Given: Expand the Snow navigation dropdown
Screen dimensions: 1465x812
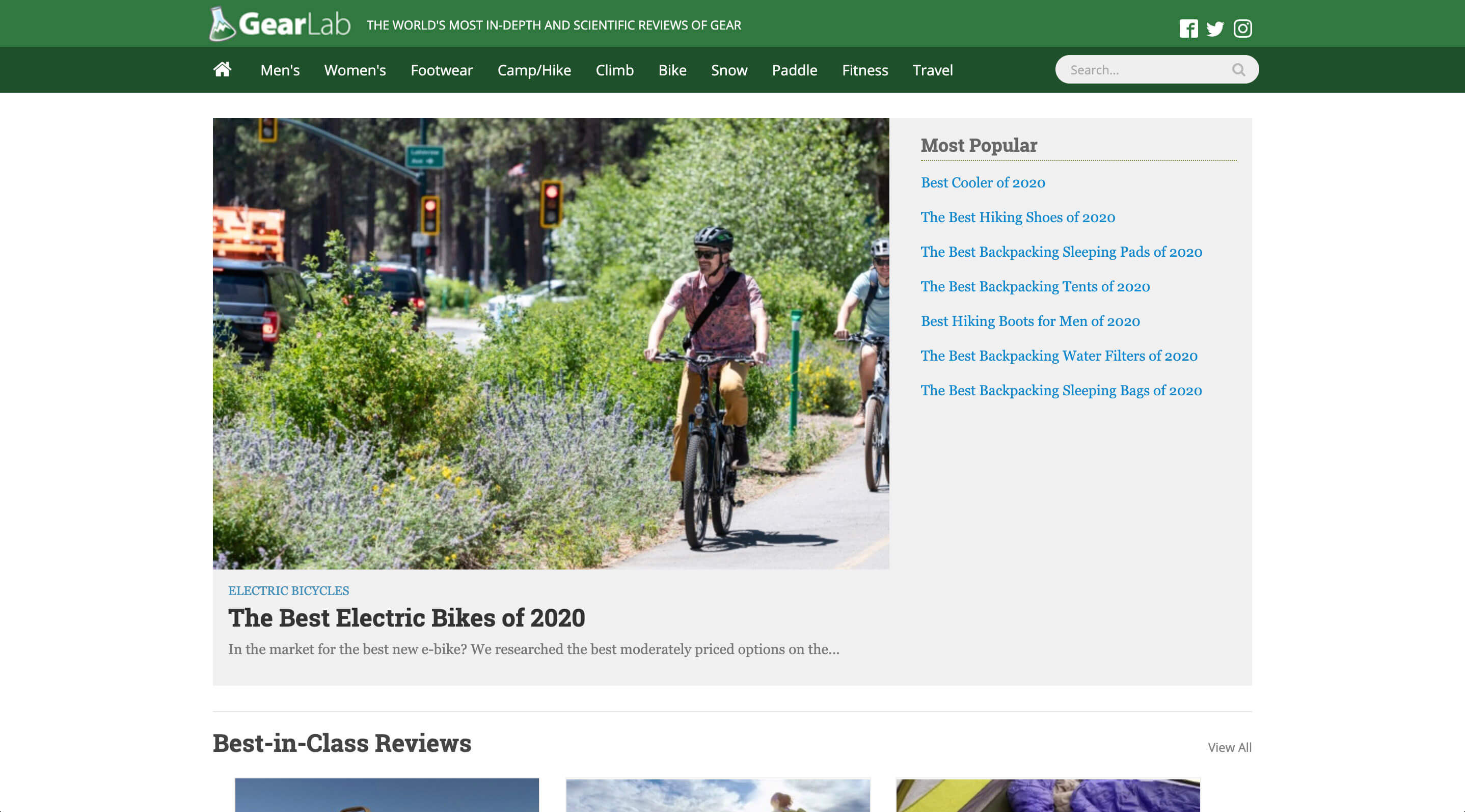Looking at the screenshot, I should click(x=729, y=69).
